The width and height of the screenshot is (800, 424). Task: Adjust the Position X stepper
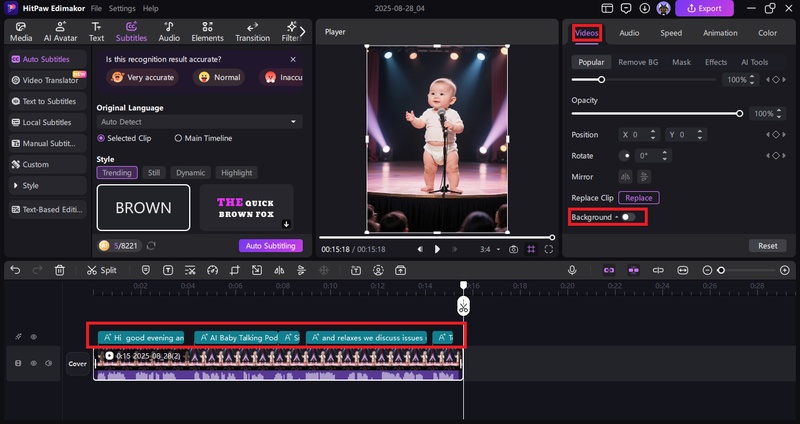click(653, 135)
